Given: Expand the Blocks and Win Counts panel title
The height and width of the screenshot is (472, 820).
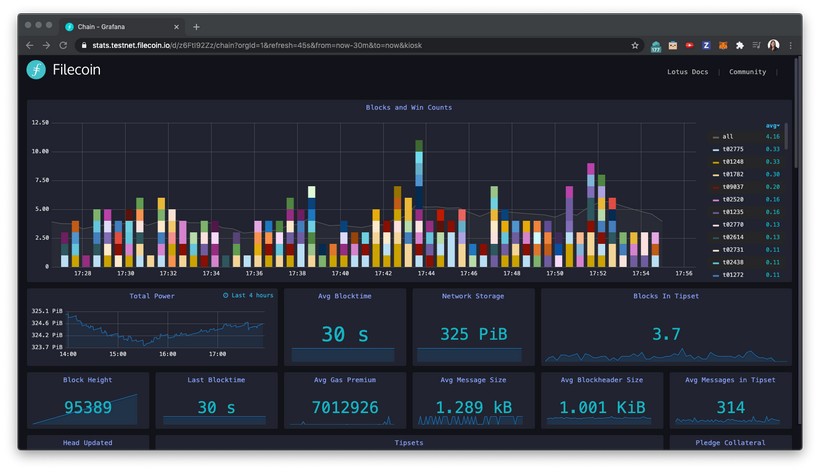Looking at the screenshot, I should click(x=409, y=107).
